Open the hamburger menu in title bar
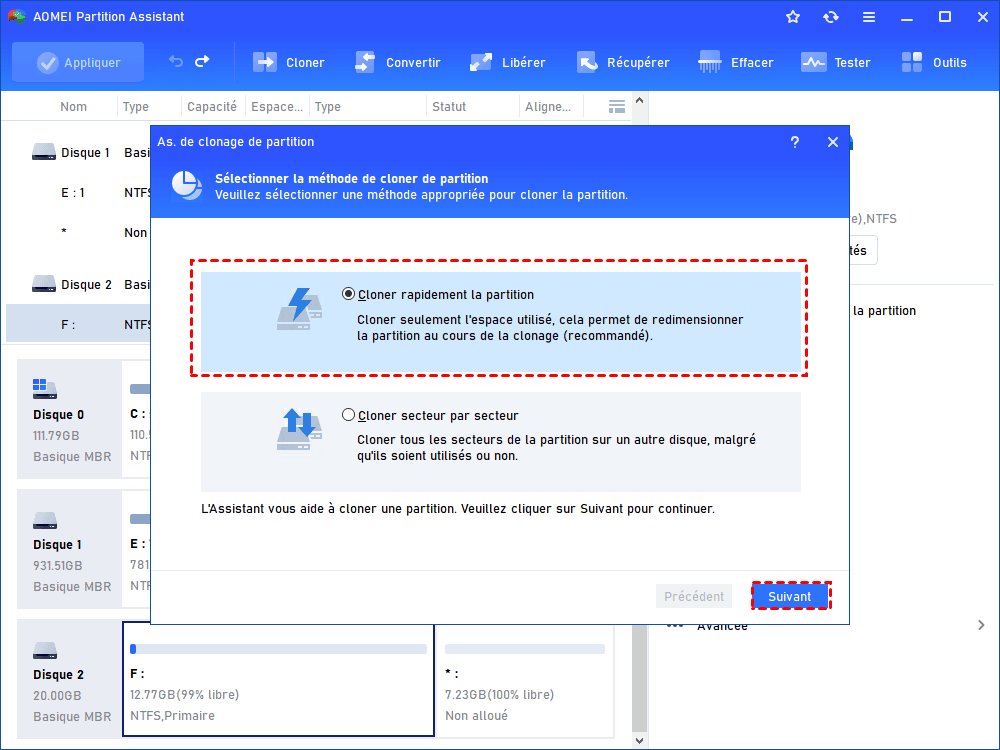1000x750 pixels. pyautogui.click(x=869, y=17)
